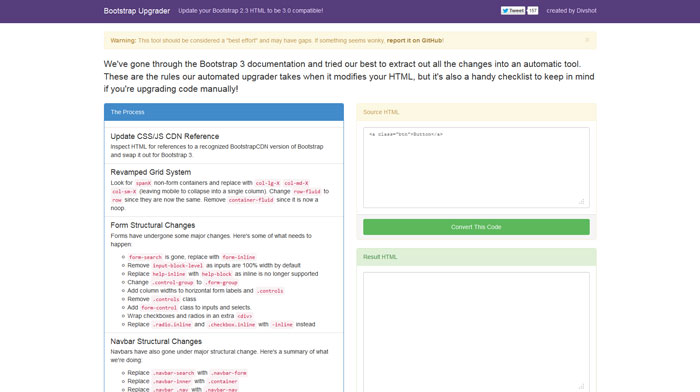This screenshot has height=392, width=700.
Task: Click the tweet count bubble
Action: tap(533, 11)
